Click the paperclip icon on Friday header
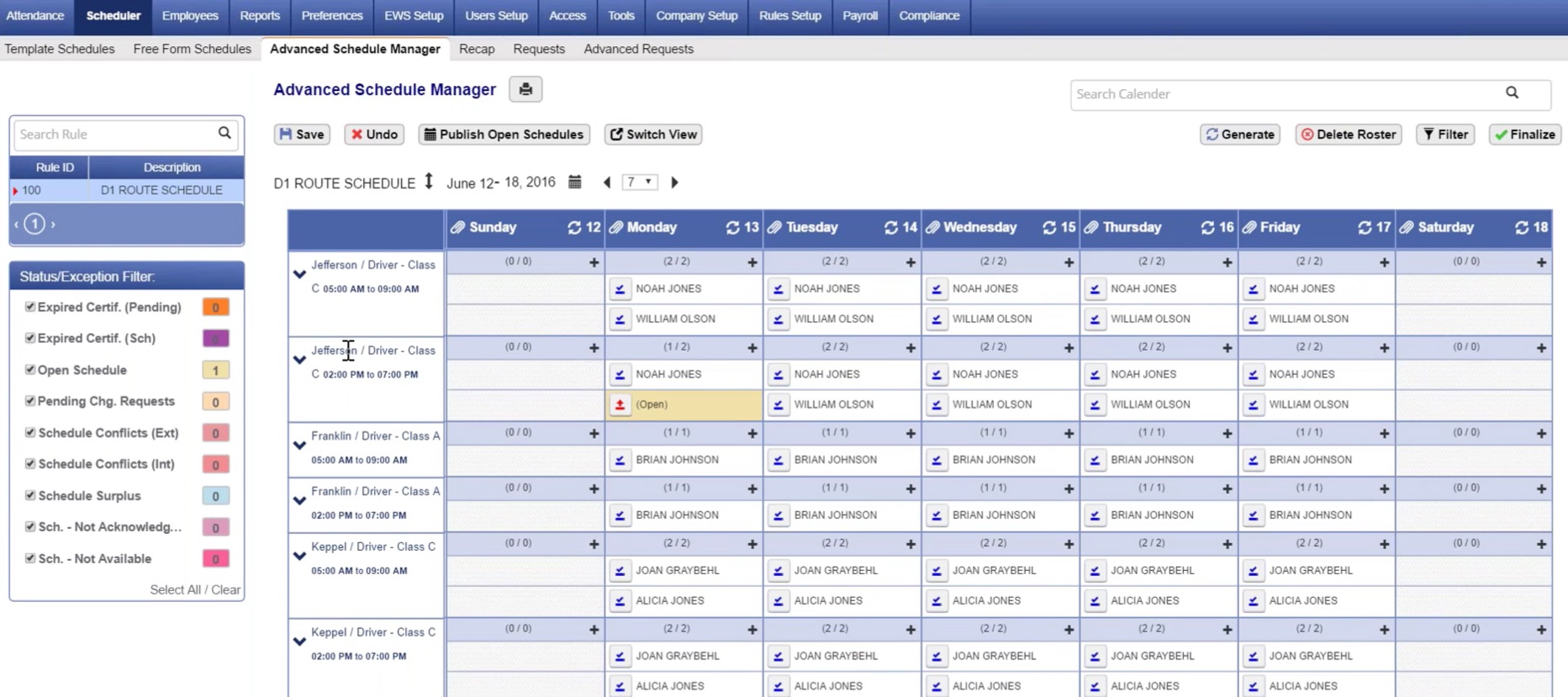Image resolution: width=1568 pixels, height=697 pixels. click(x=1250, y=227)
